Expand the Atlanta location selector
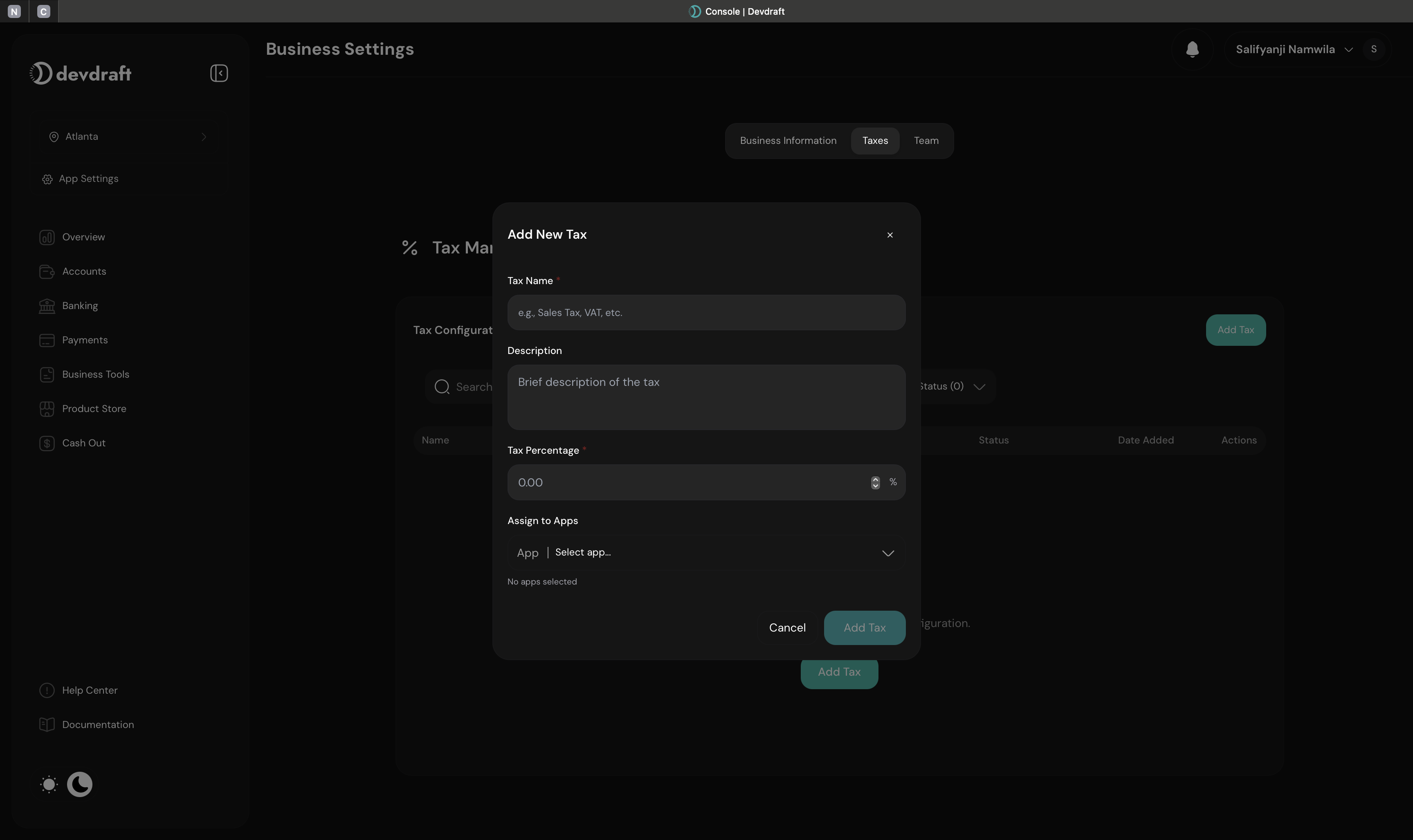This screenshot has height=840, width=1413. click(x=128, y=137)
